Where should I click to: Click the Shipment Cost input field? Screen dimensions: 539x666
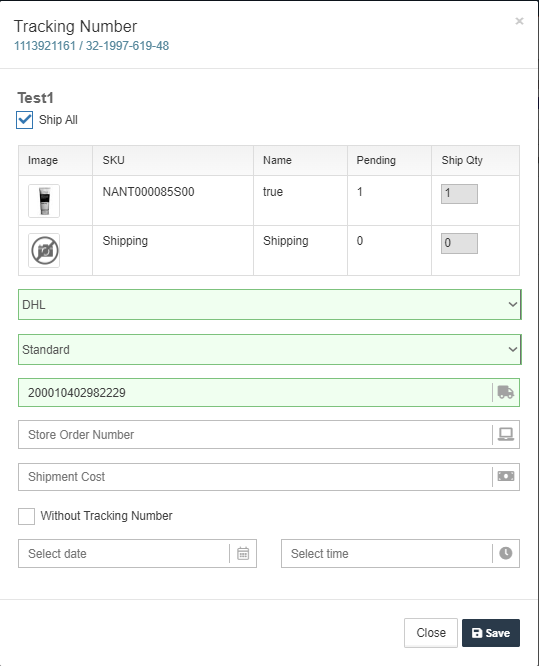[x=255, y=477]
